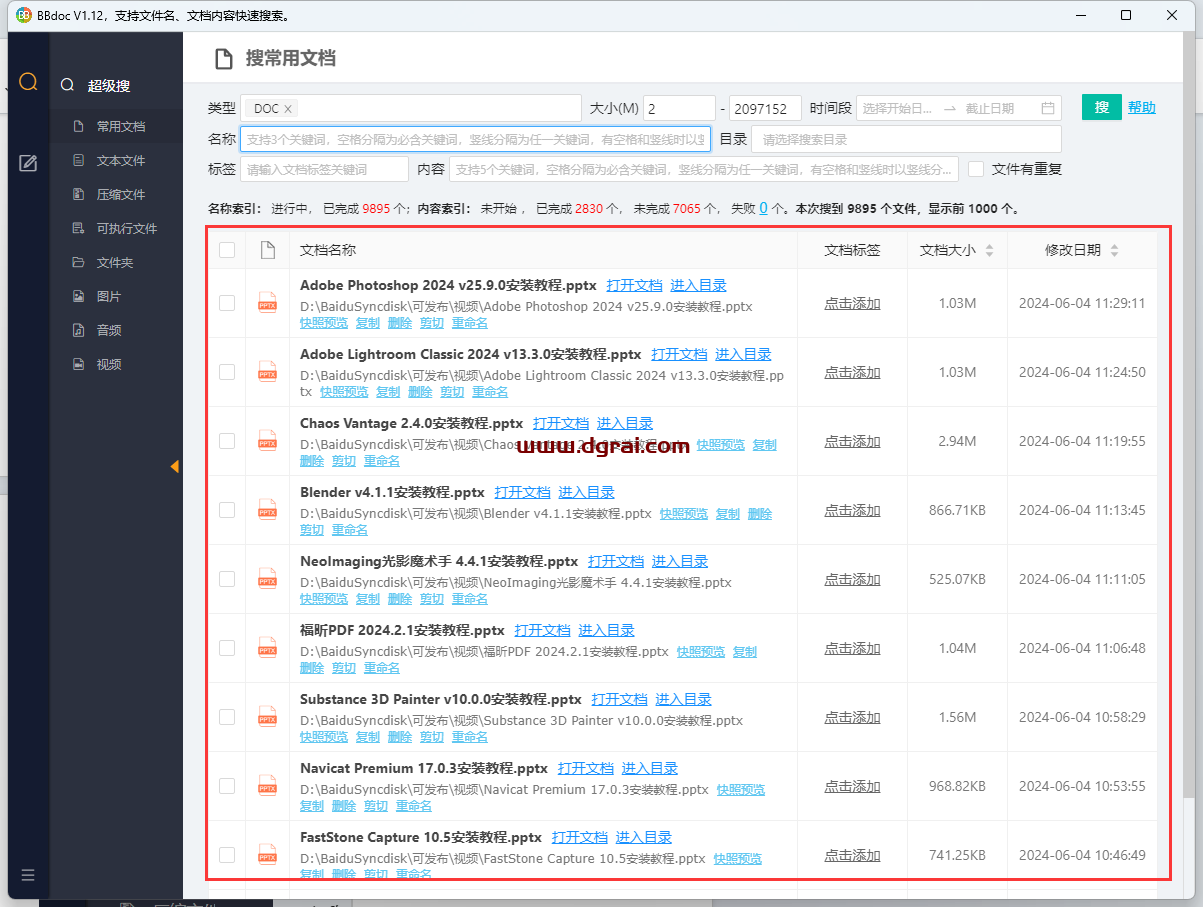This screenshot has height=907, width=1203.
Task: Open the 帮助 help link
Action: pos(1141,108)
